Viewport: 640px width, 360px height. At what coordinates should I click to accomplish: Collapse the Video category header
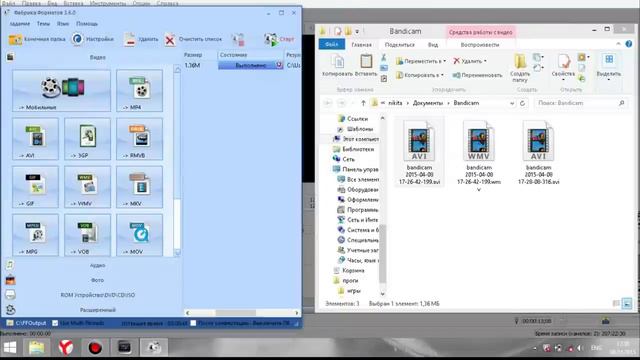[97, 57]
